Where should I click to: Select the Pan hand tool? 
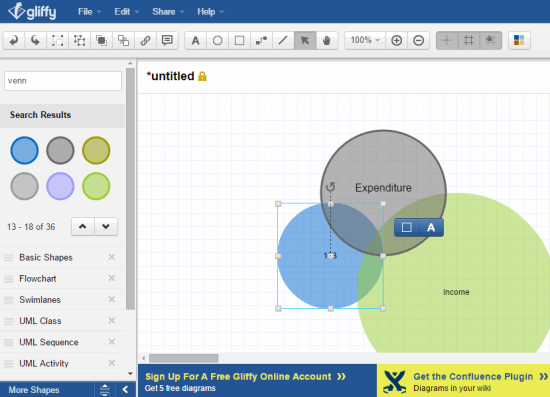click(x=327, y=41)
